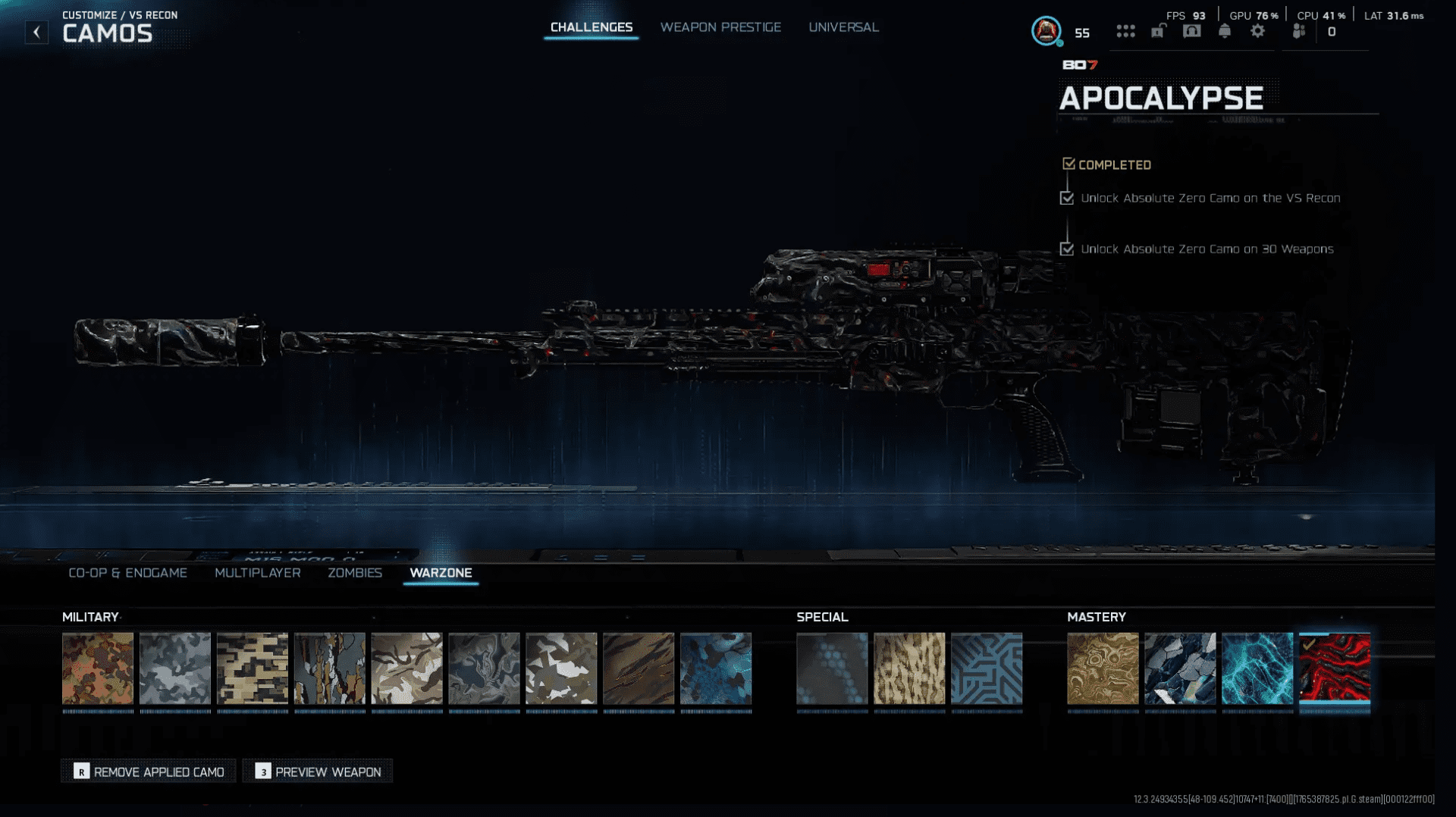Image resolution: width=1456 pixels, height=817 pixels.
Task: Open the notifications bell
Action: click(x=1225, y=31)
